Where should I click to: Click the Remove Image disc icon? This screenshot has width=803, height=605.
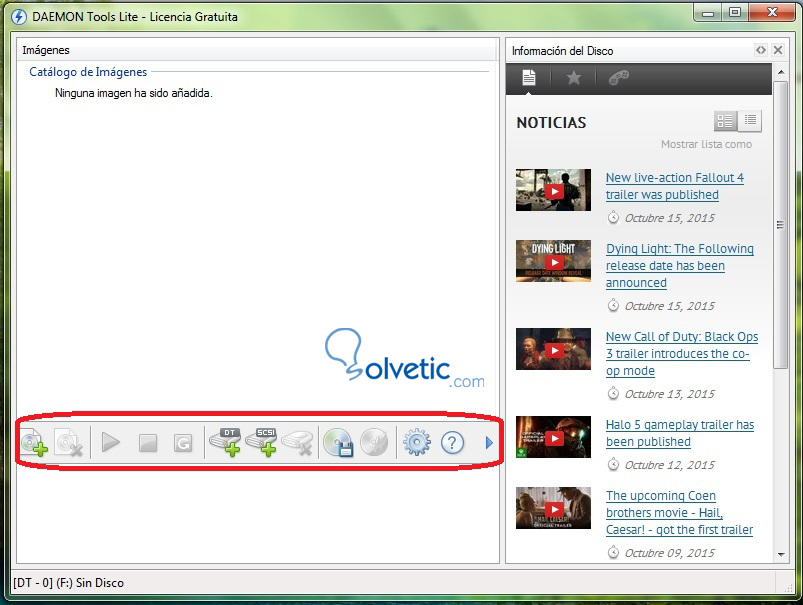pyautogui.click(x=69, y=442)
